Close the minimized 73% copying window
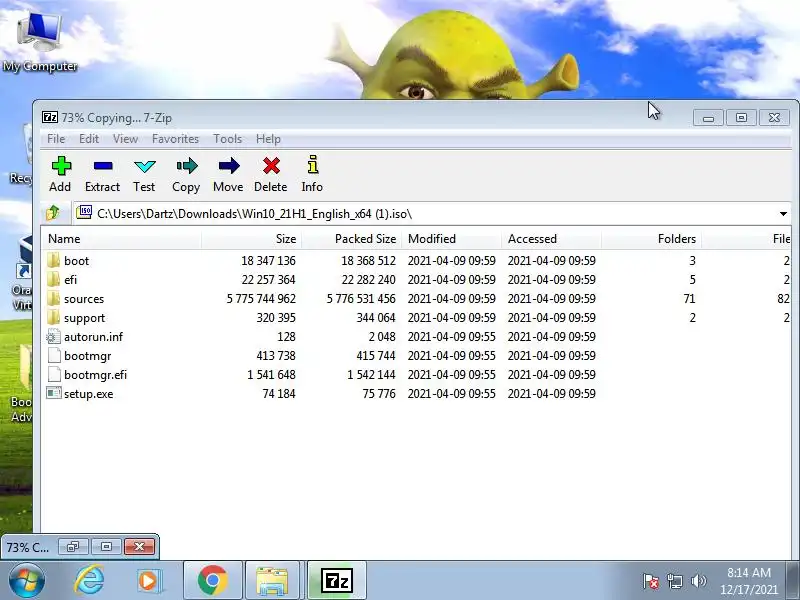Viewport: 800px width, 600px height. click(139, 547)
